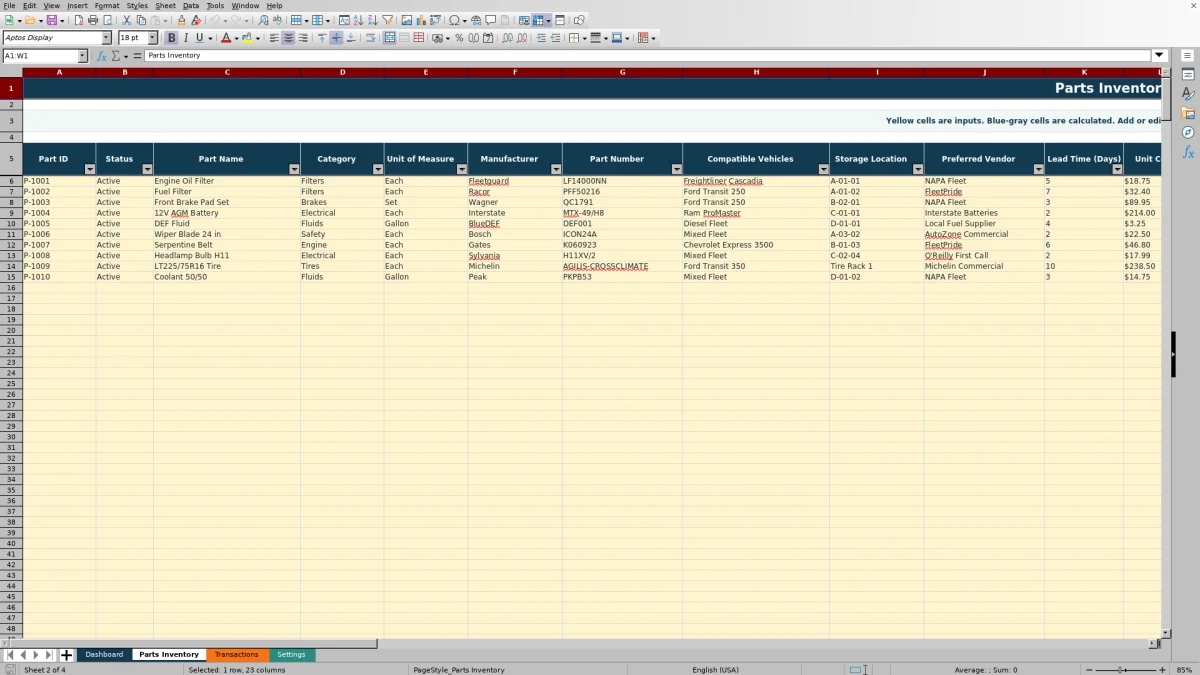The width and height of the screenshot is (1200, 675).
Task: Click the Undo arrow icon
Action: (x=214, y=20)
